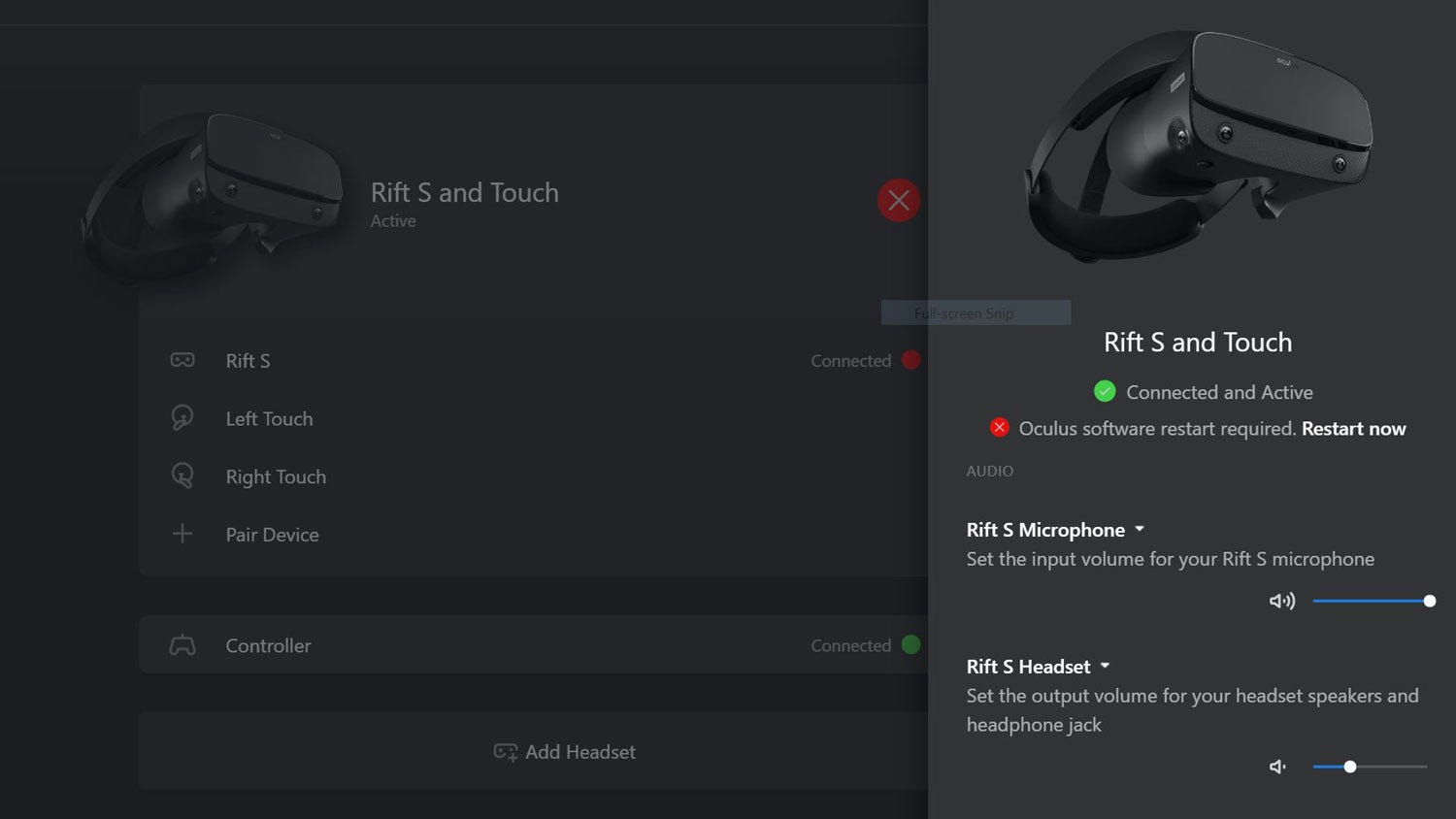The image size is (1456, 819).
Task: Click the Rift S red connection status dot
Action: (x=910, y=360)
